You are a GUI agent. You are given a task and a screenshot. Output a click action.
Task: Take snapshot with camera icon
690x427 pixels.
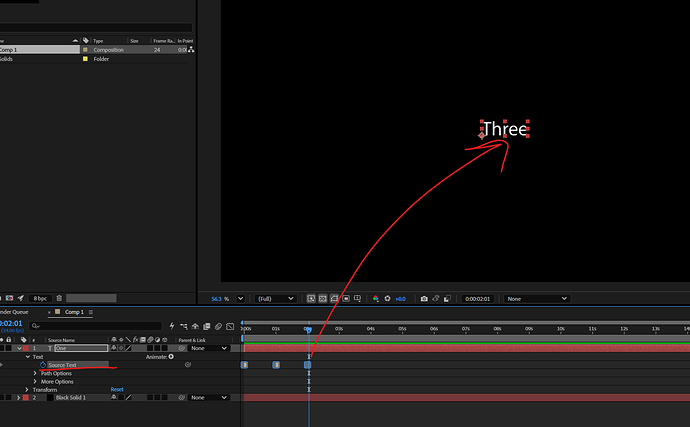[424, 298]
